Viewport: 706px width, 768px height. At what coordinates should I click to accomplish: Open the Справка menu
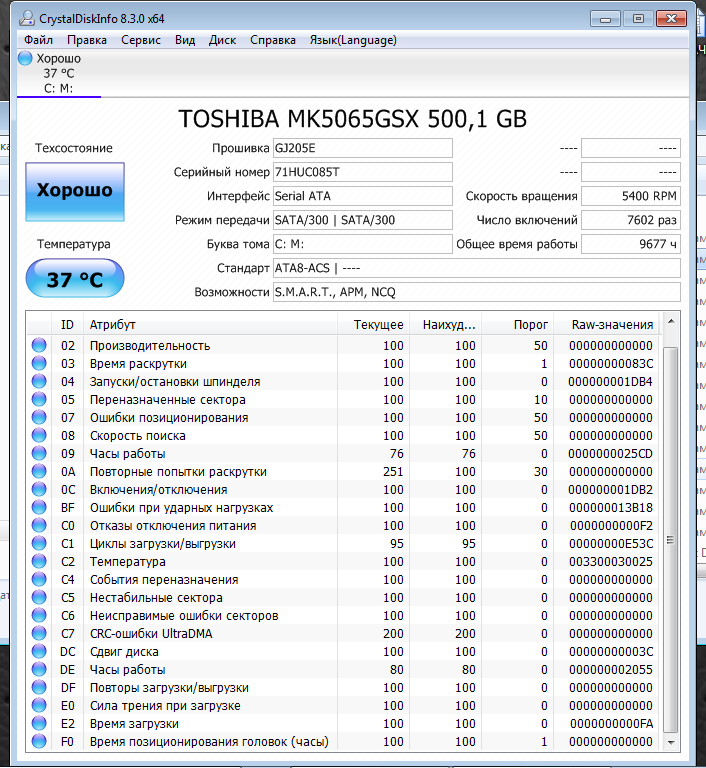pyautogui.click(x=273, y=40)
